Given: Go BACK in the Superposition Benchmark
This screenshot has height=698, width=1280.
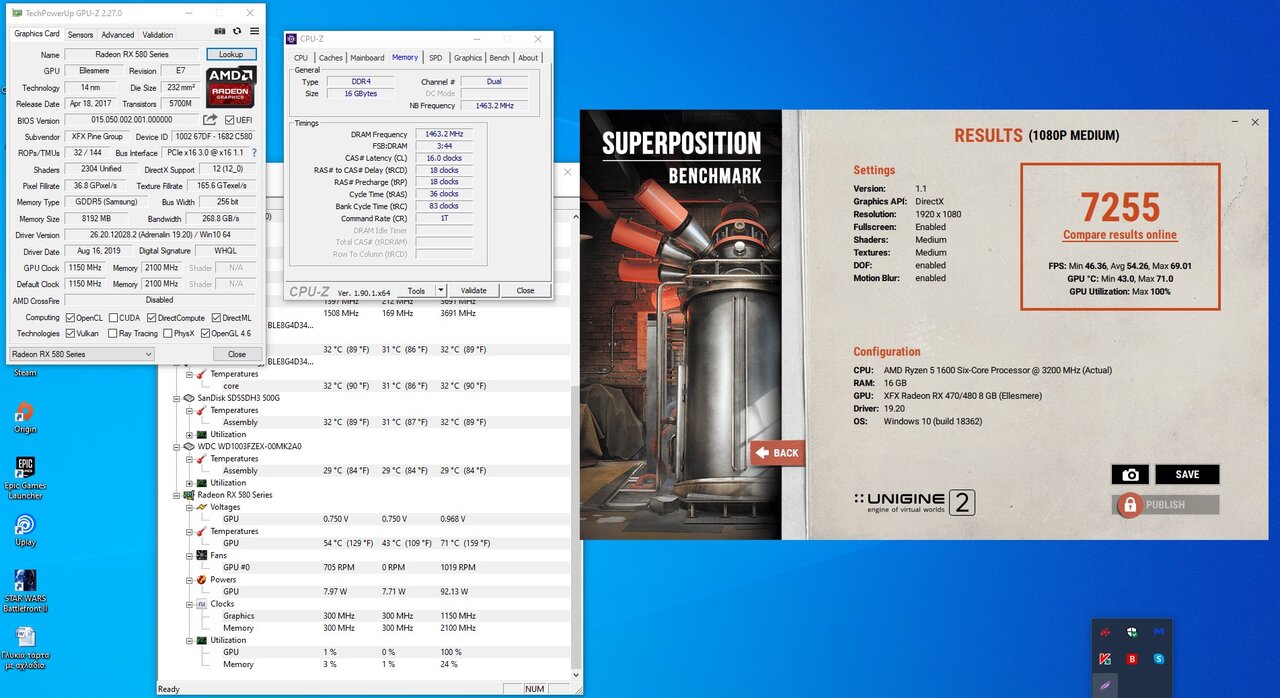Looking at the screenshot, I should click(x=777, y=453).
